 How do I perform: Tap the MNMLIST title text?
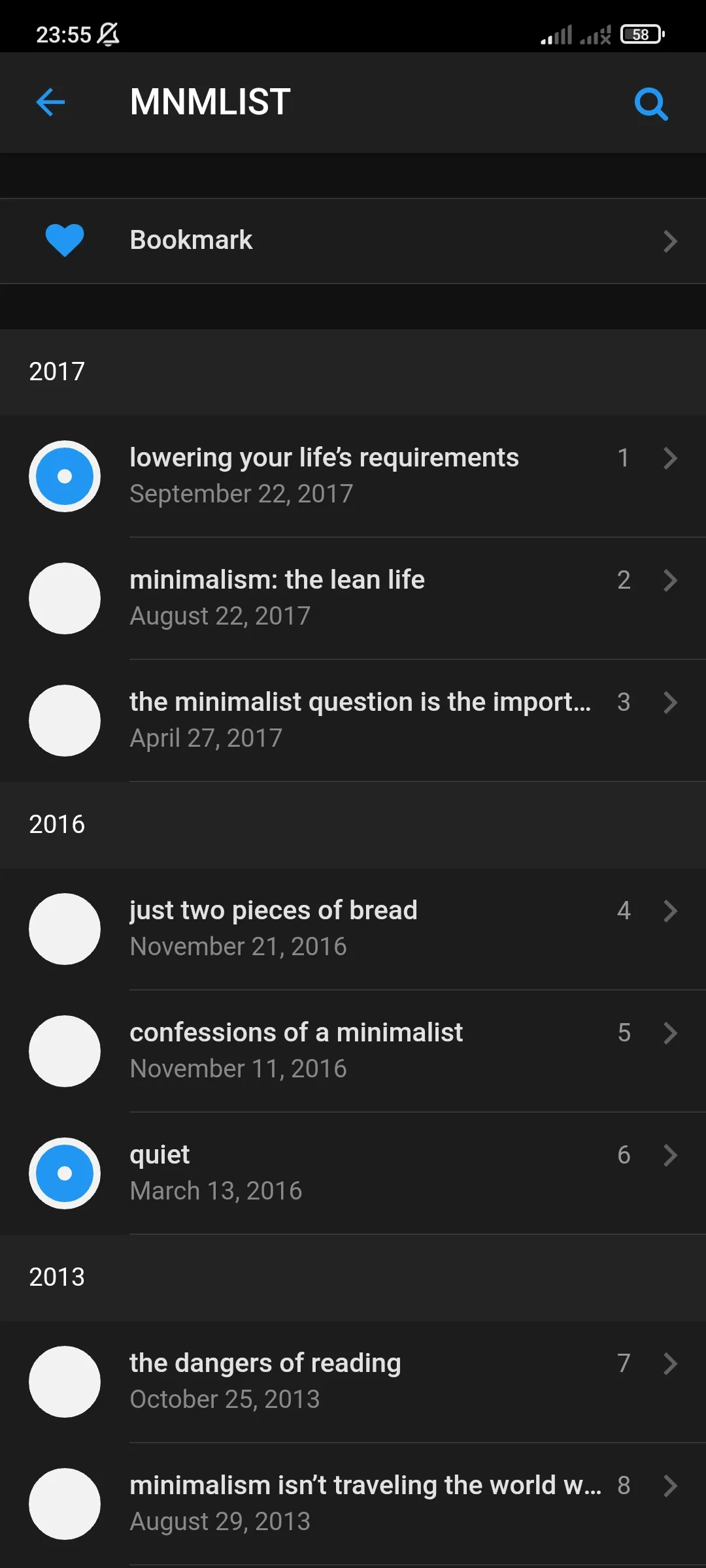pyautogui.click(x=210, y=102)
